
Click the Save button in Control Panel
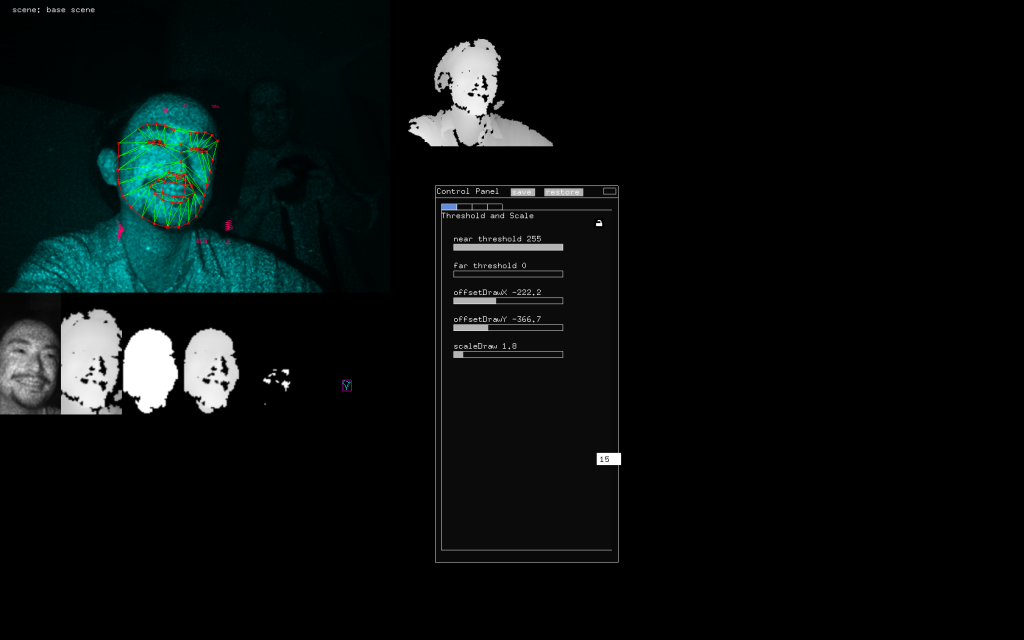click(x=522, y=192)
